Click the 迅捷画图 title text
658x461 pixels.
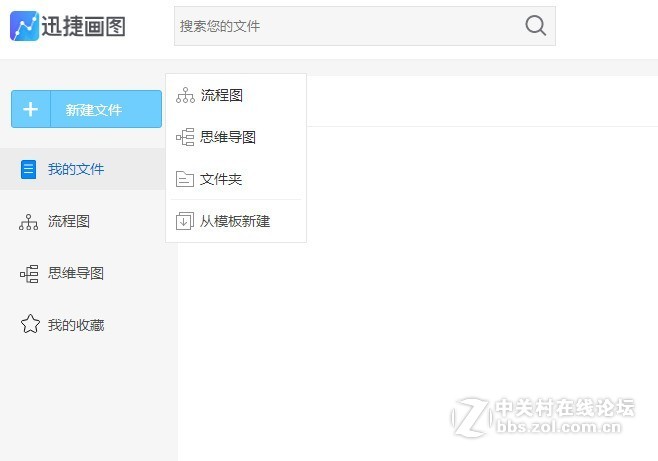84,26
